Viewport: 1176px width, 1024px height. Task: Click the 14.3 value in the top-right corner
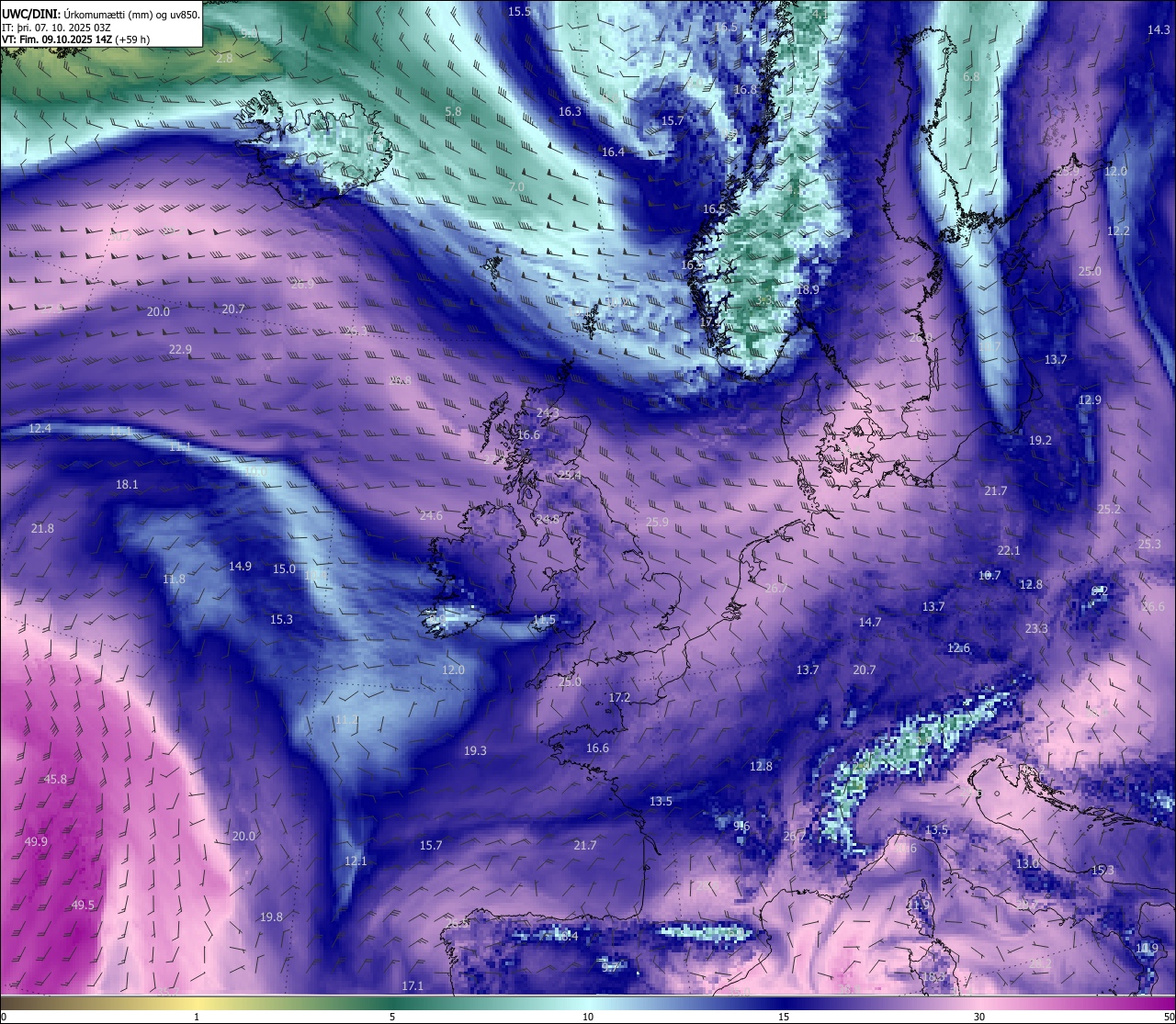point(1159,29)
